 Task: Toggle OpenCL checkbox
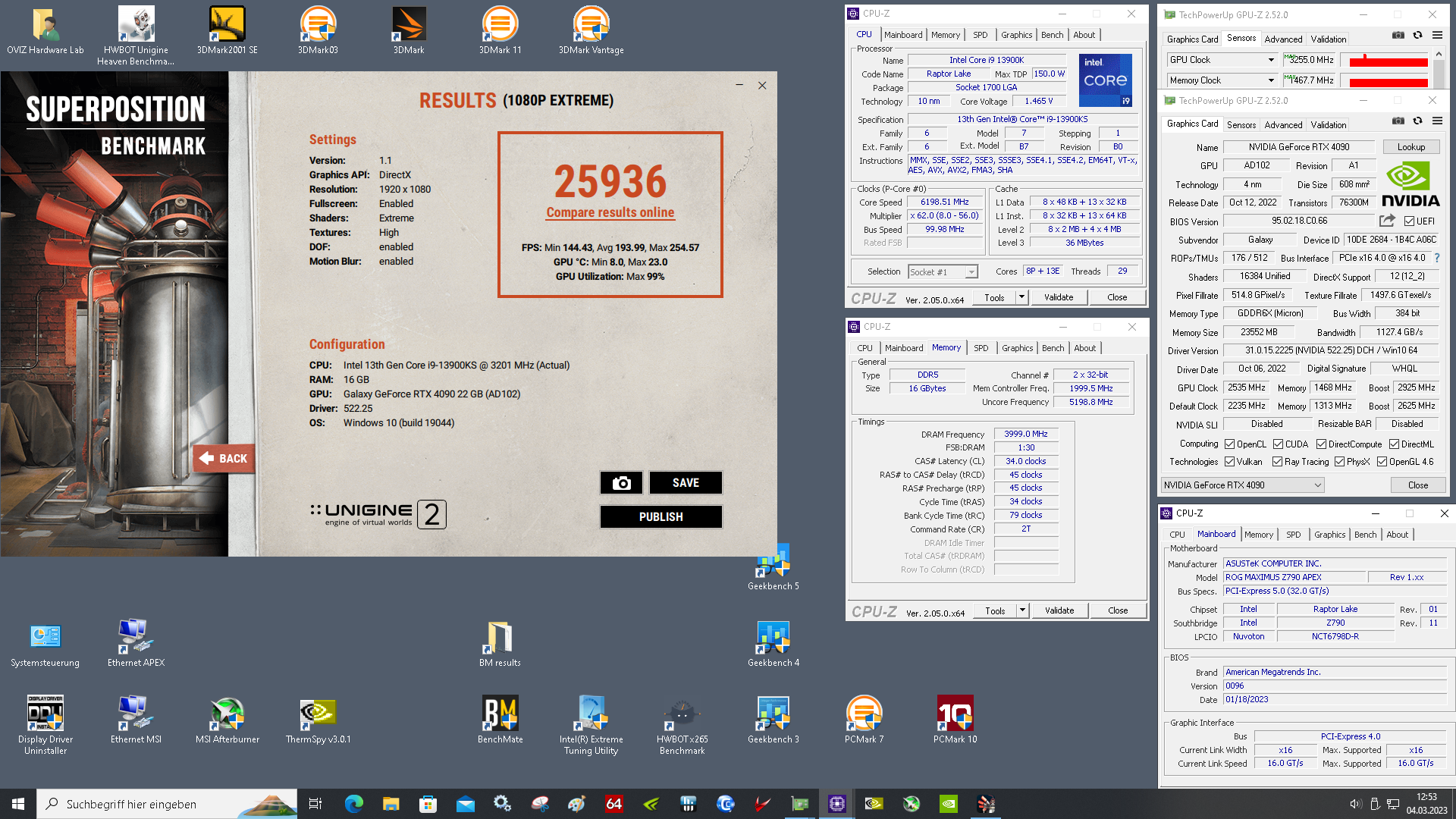(1229, 444)
